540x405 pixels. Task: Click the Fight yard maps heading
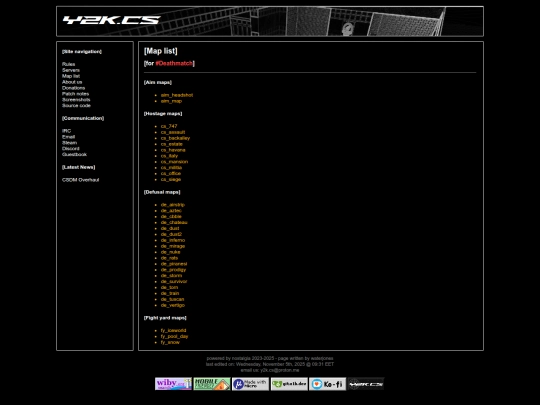[x=165, y=318]
